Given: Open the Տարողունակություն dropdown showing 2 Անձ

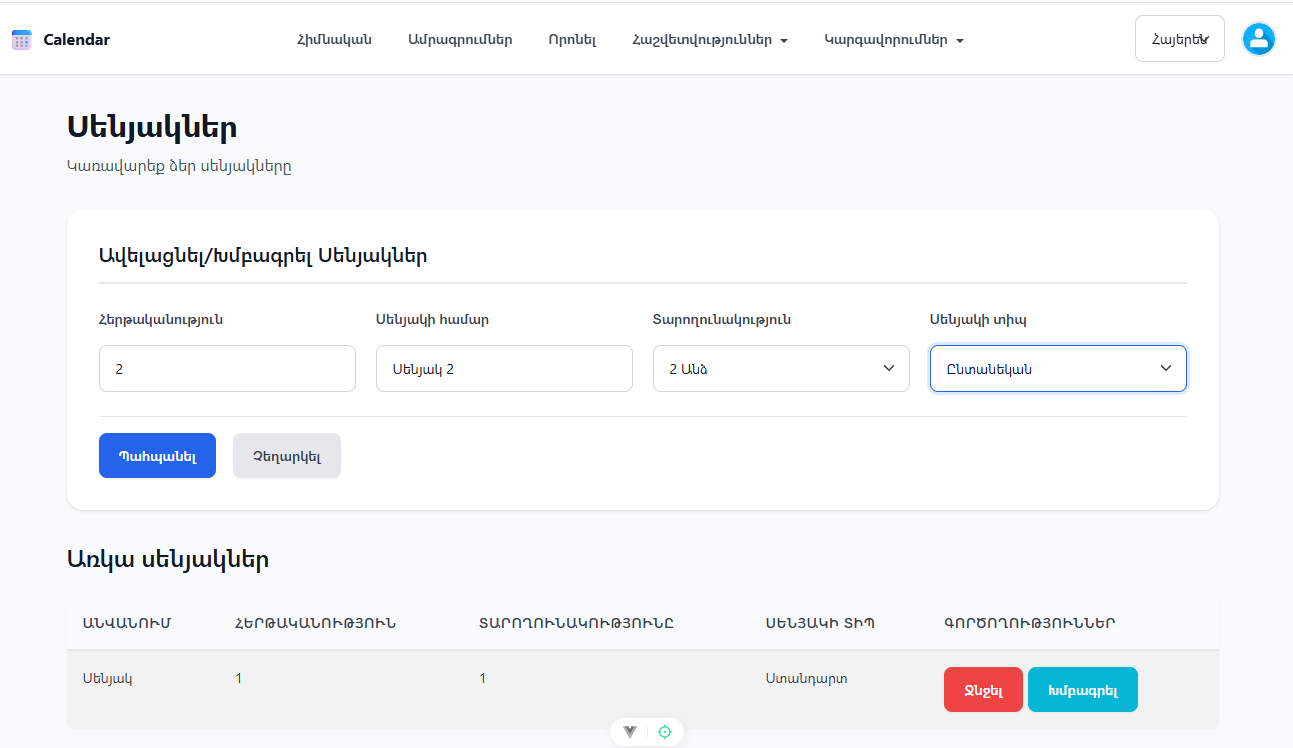Looking at the screenshot, I should point(781,369).
